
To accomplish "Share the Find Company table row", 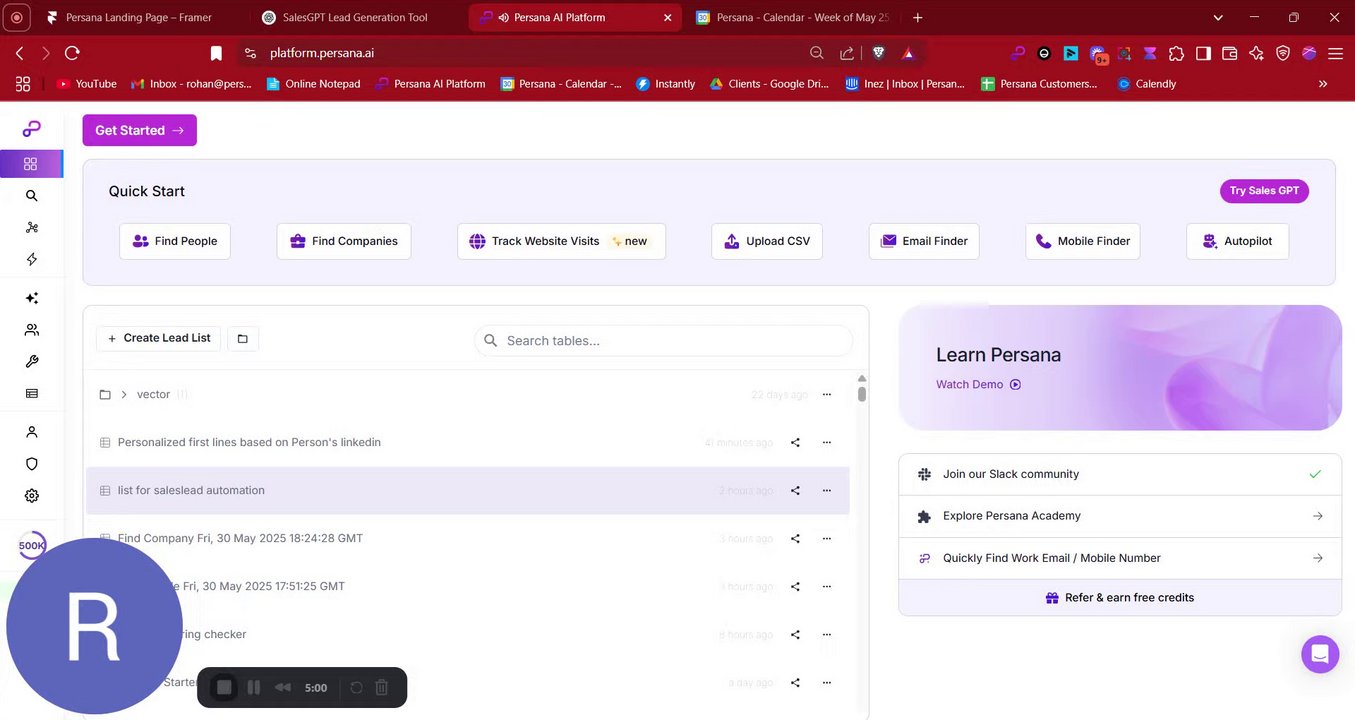I will [795, 538].
